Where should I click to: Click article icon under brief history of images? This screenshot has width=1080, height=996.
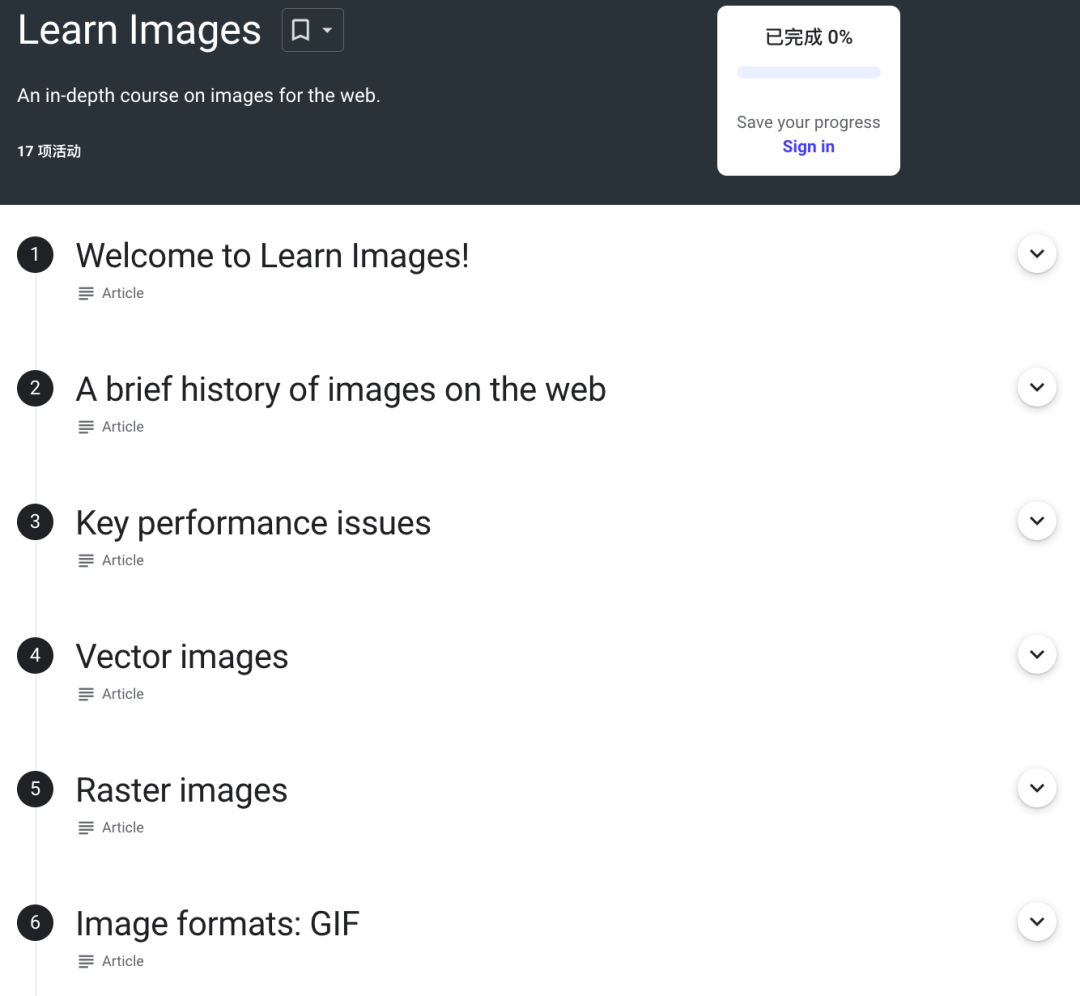(x=86, y=427)
